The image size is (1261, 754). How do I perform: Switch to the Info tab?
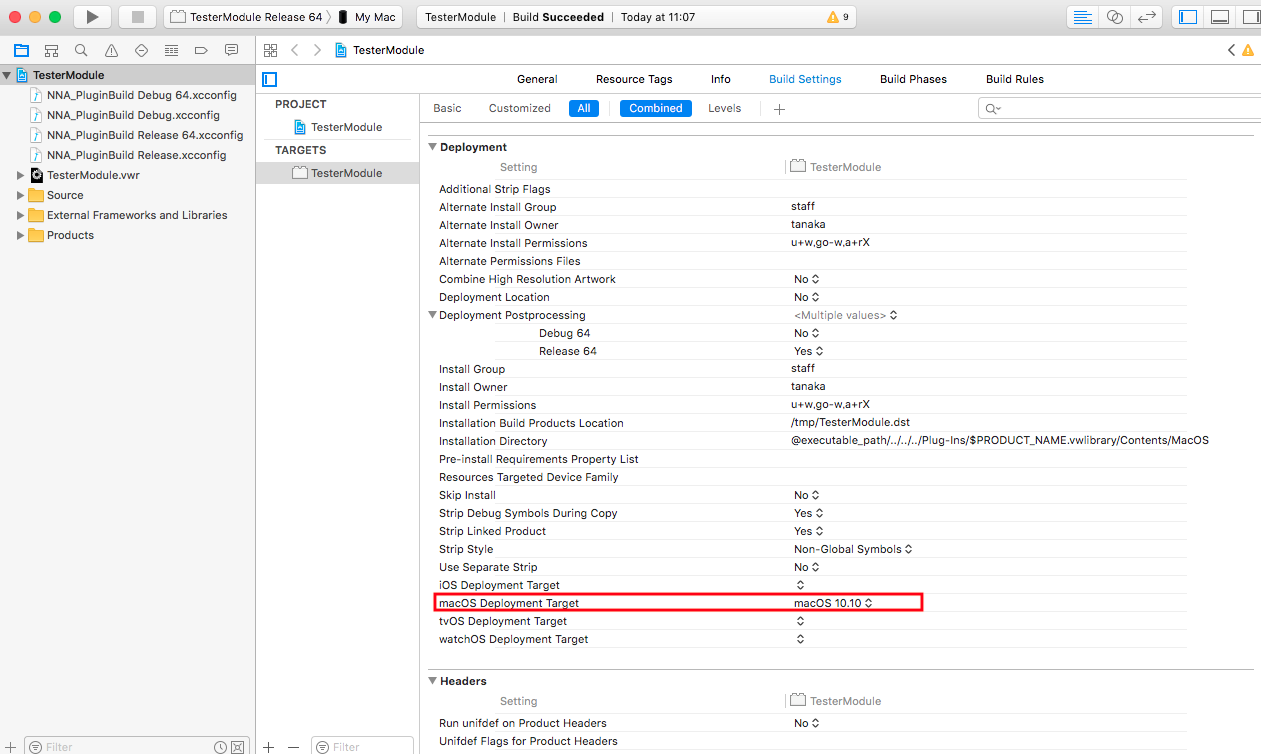pos(721,79)
